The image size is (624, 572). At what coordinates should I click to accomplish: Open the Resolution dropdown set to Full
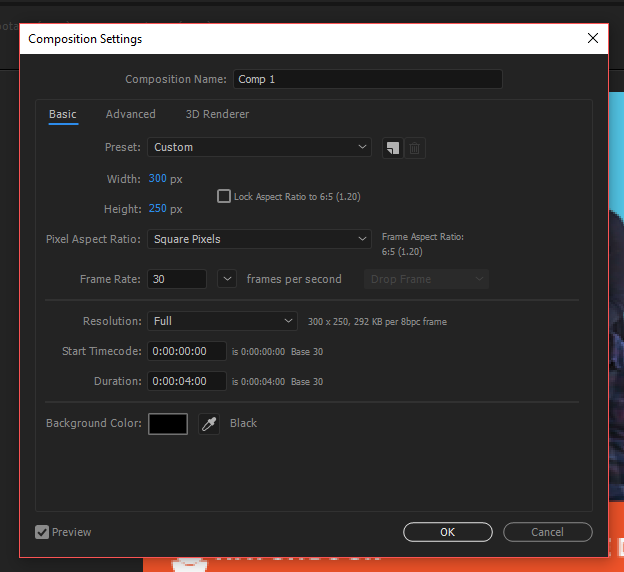tap(222, 321)
